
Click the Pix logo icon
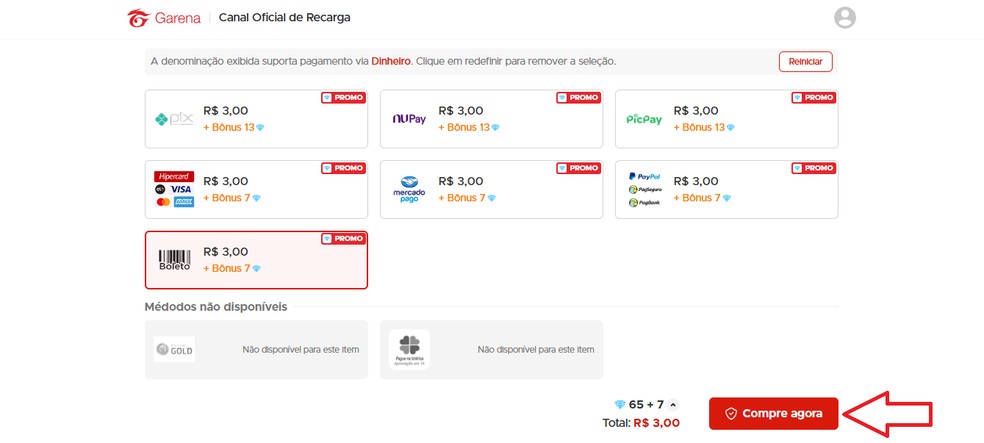tap(174, 119)
